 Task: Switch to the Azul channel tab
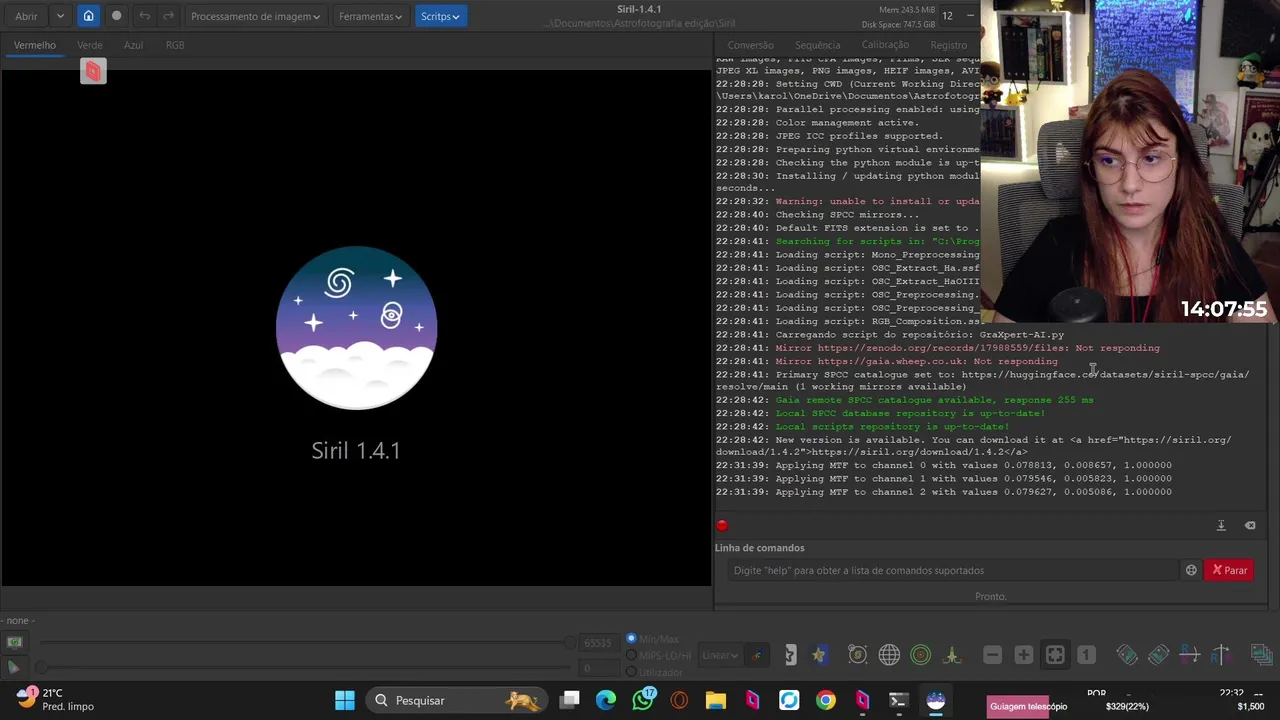click(x=133, y=45)
